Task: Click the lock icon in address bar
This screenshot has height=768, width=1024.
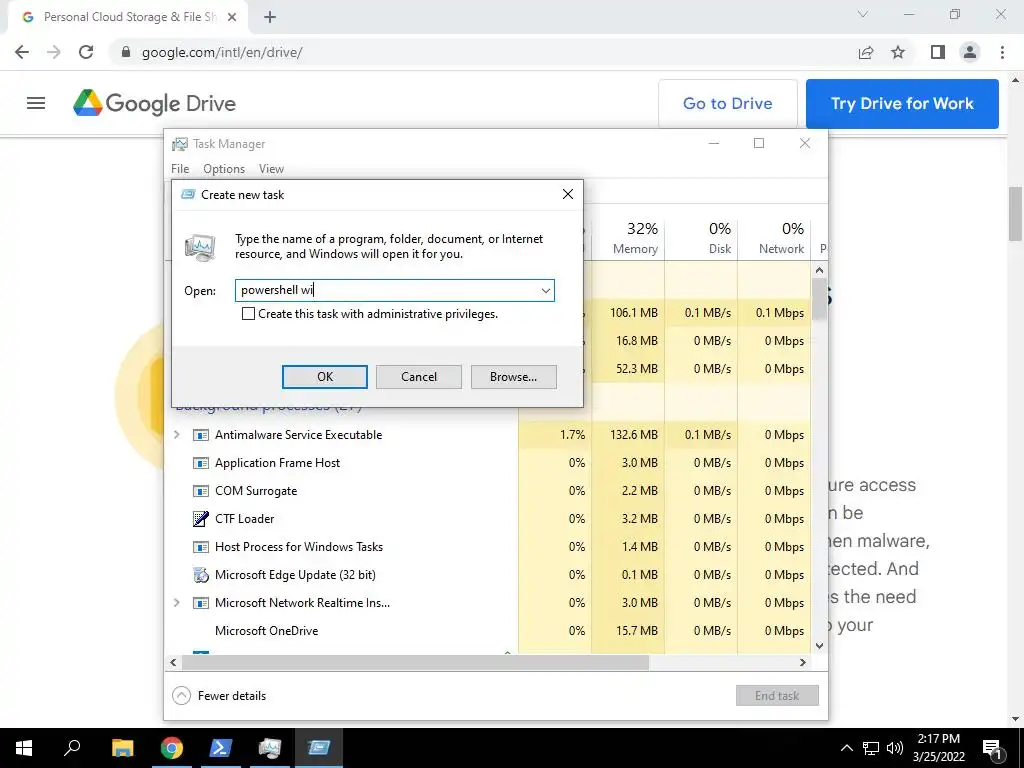Action: tap(126, 52)
